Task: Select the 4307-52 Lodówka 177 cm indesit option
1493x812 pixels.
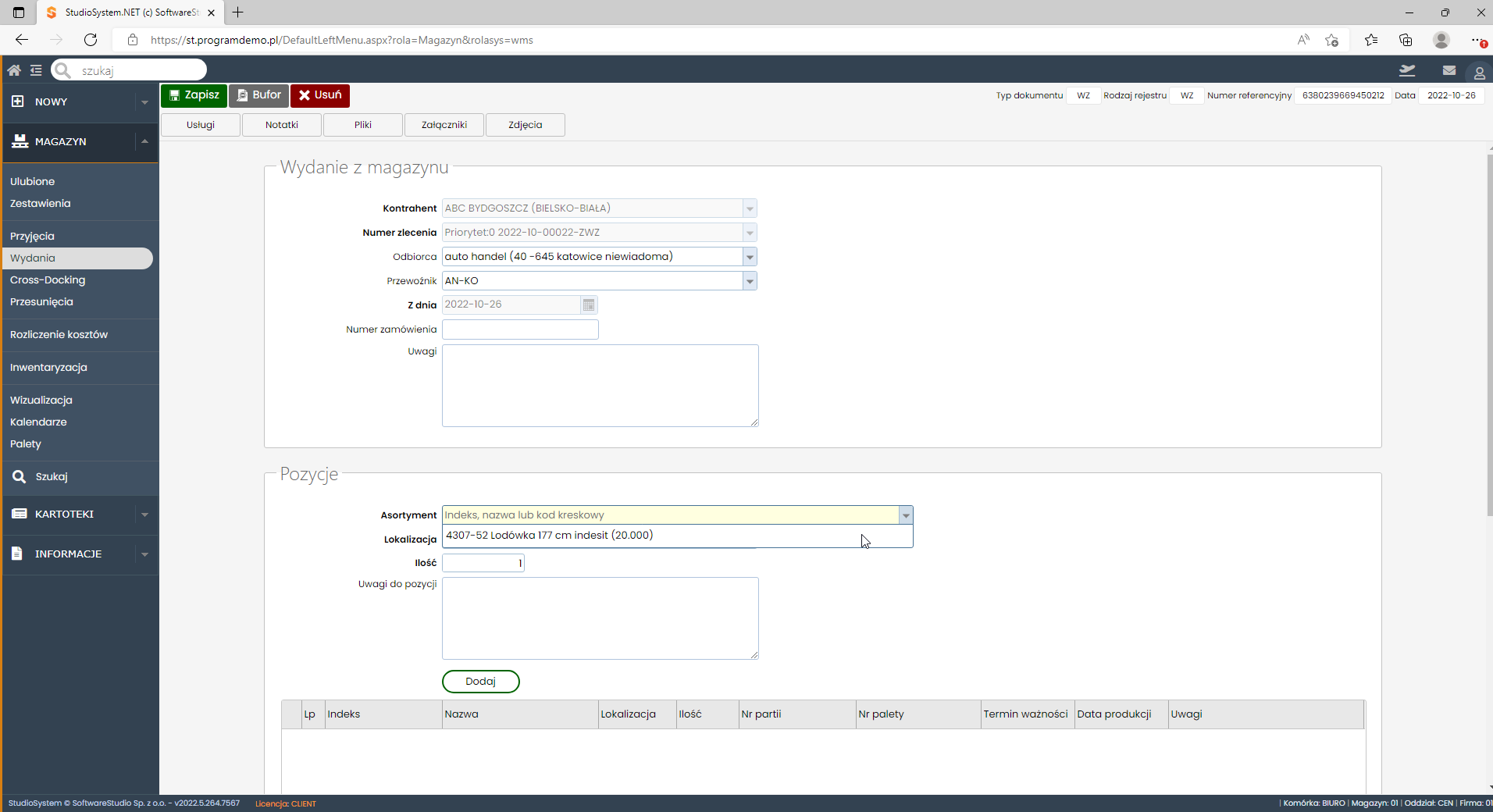Action: click(677, 536)
